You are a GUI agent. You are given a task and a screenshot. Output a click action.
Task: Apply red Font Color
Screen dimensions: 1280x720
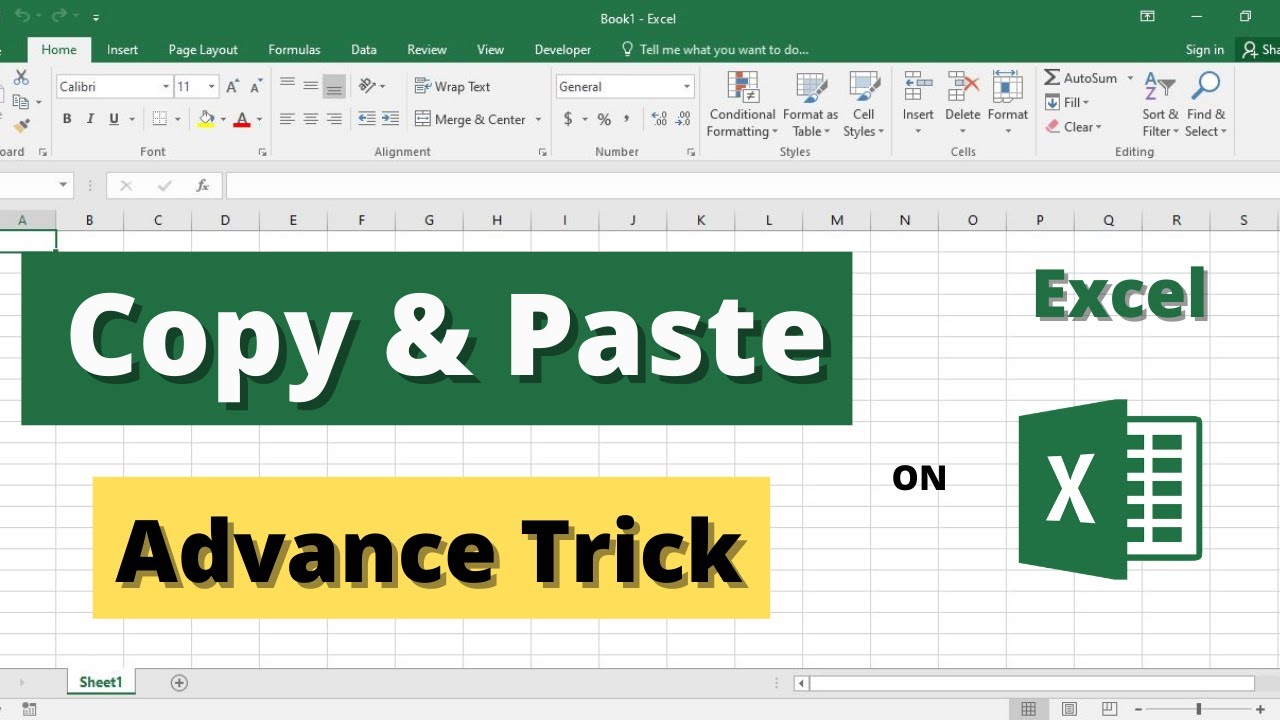click(241, 119)
